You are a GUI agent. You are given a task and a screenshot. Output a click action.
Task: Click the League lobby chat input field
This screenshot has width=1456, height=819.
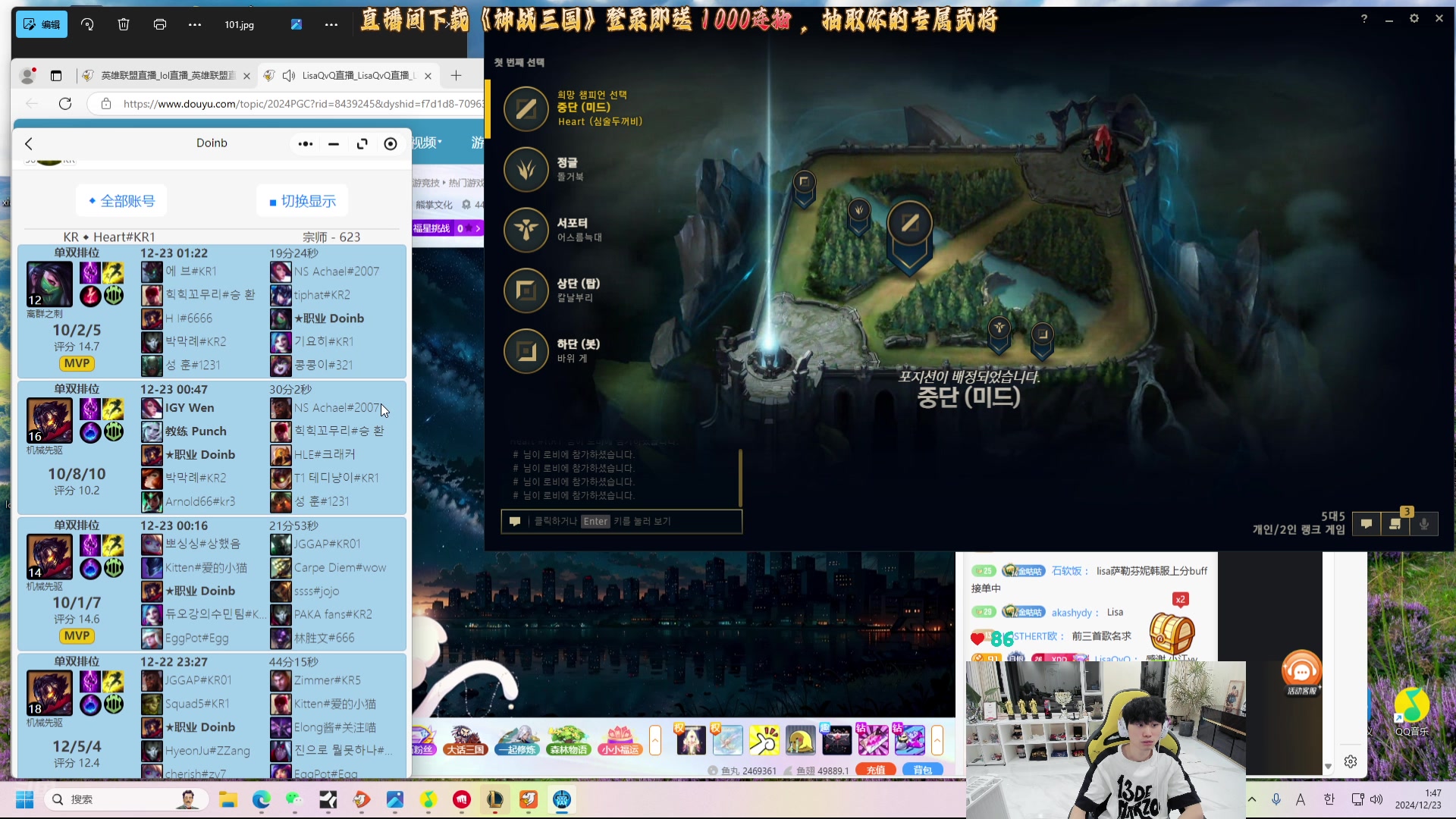point(621,522)
